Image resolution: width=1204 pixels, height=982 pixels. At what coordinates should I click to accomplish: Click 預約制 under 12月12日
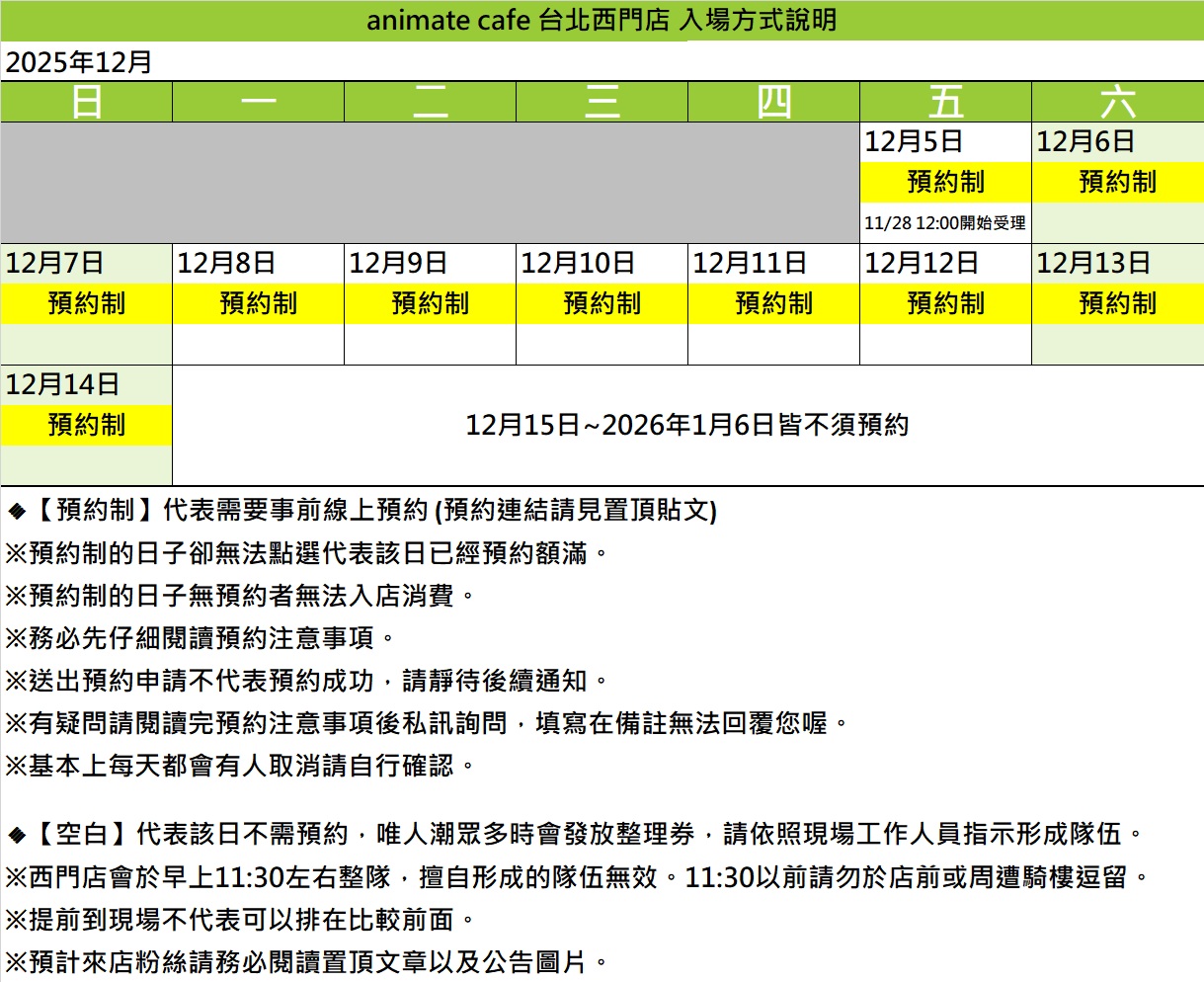(x=946, y=303)
